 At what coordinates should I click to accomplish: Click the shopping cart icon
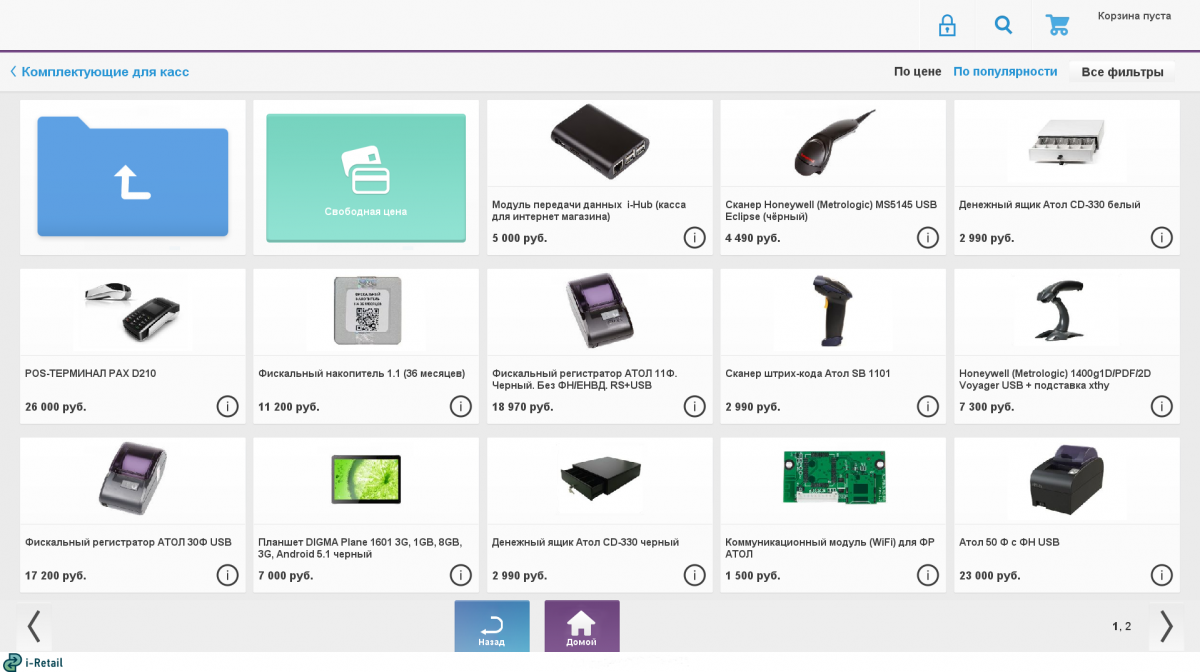1058,25
